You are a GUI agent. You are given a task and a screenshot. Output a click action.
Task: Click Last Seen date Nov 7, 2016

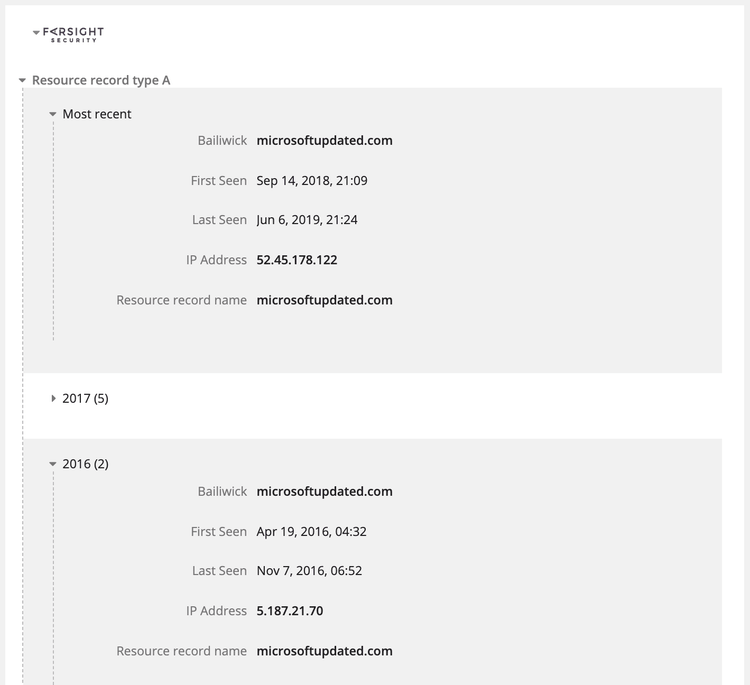[x=309, y=571]
